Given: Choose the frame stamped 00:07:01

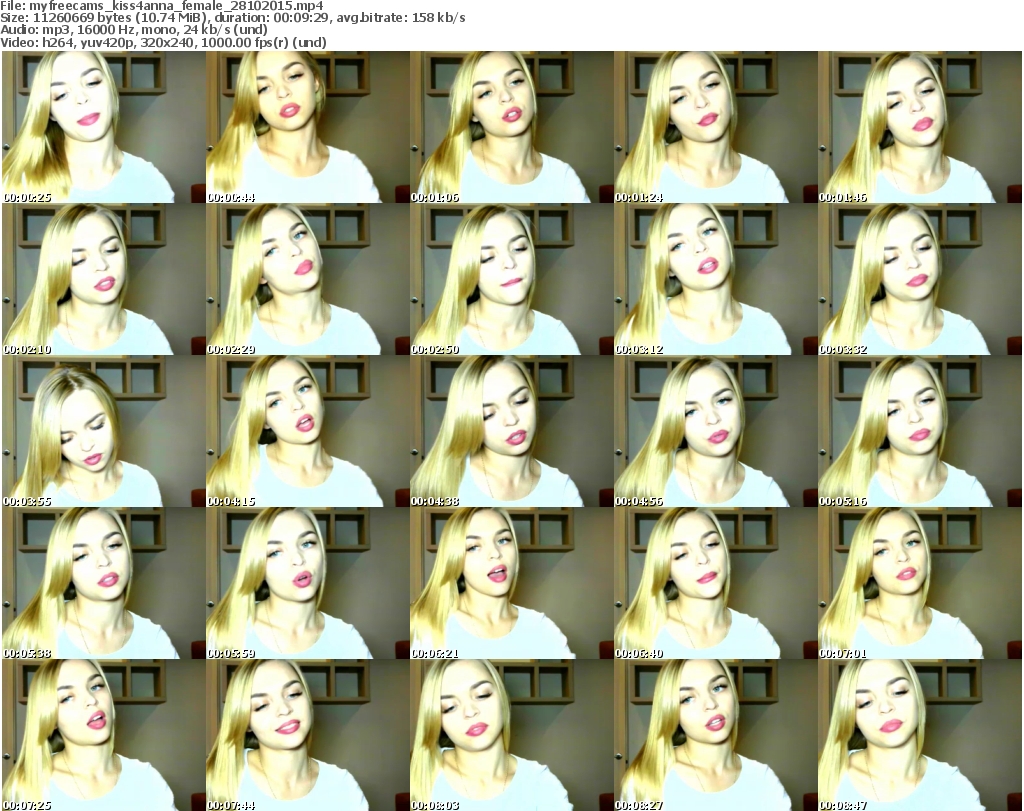Looking at the screenshot, I should 920,583.
